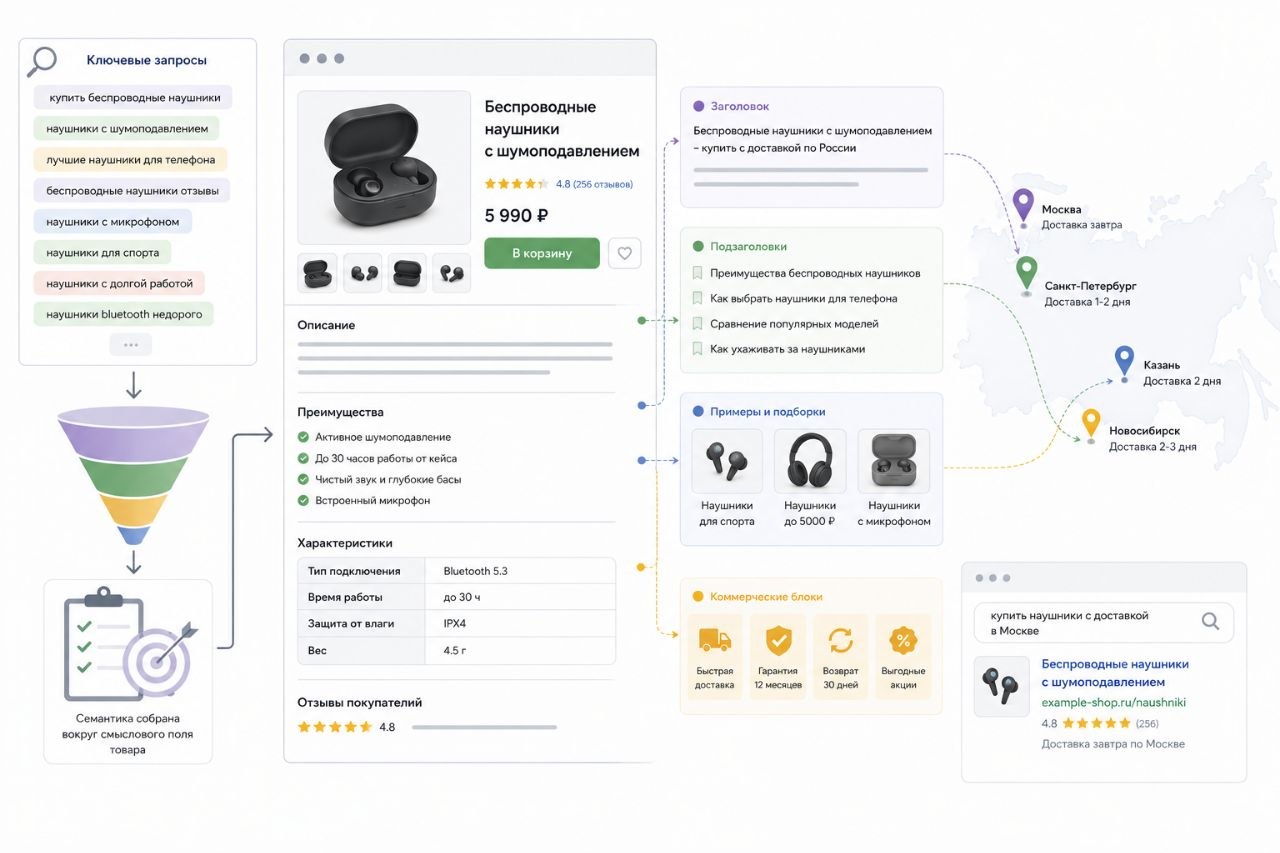Screen dimensions: 1280x853
Task: Select keyword купить беспроводные наушники
Action: (133, 98)
